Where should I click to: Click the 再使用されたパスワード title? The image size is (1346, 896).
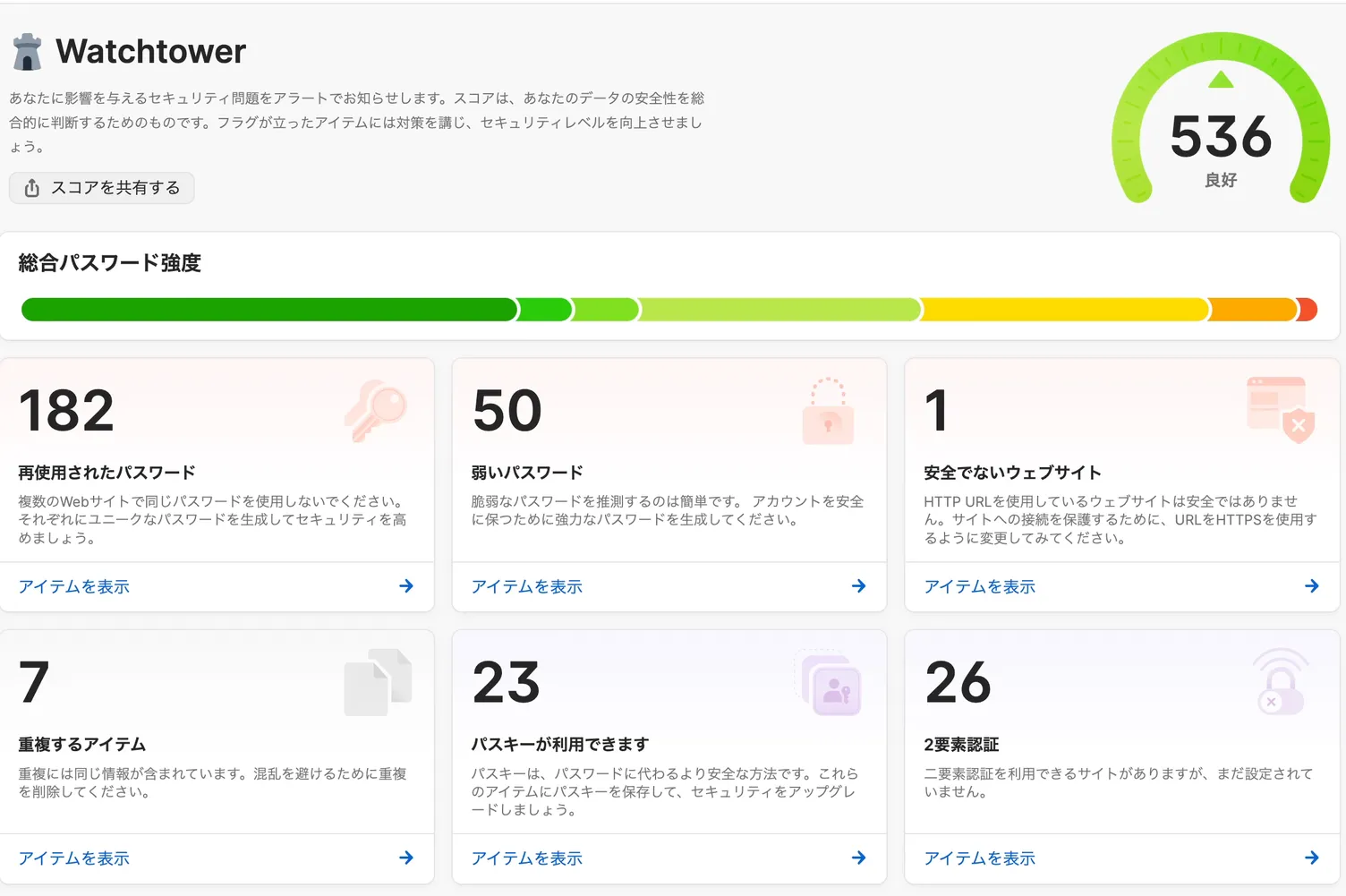click(107, 473)
